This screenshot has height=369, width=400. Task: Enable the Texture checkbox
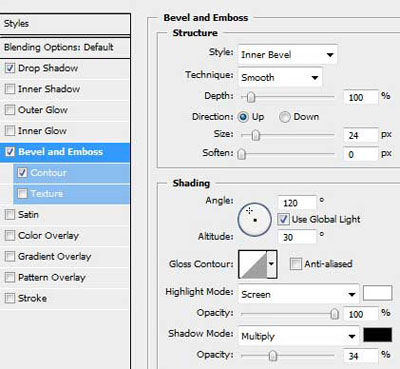pos(22,194)
